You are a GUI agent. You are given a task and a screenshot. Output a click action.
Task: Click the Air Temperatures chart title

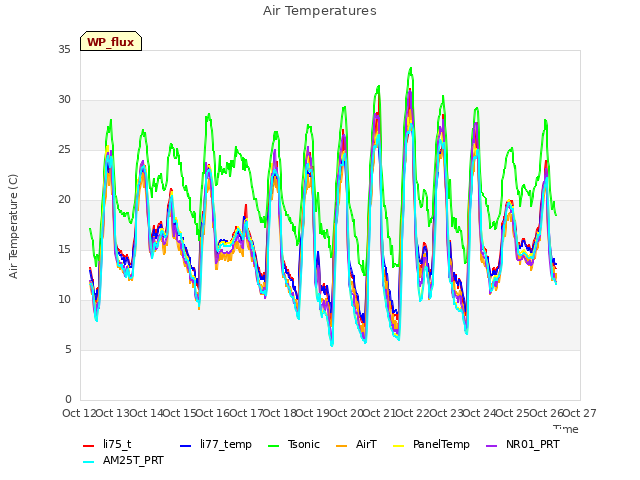[x=320, y=11]
